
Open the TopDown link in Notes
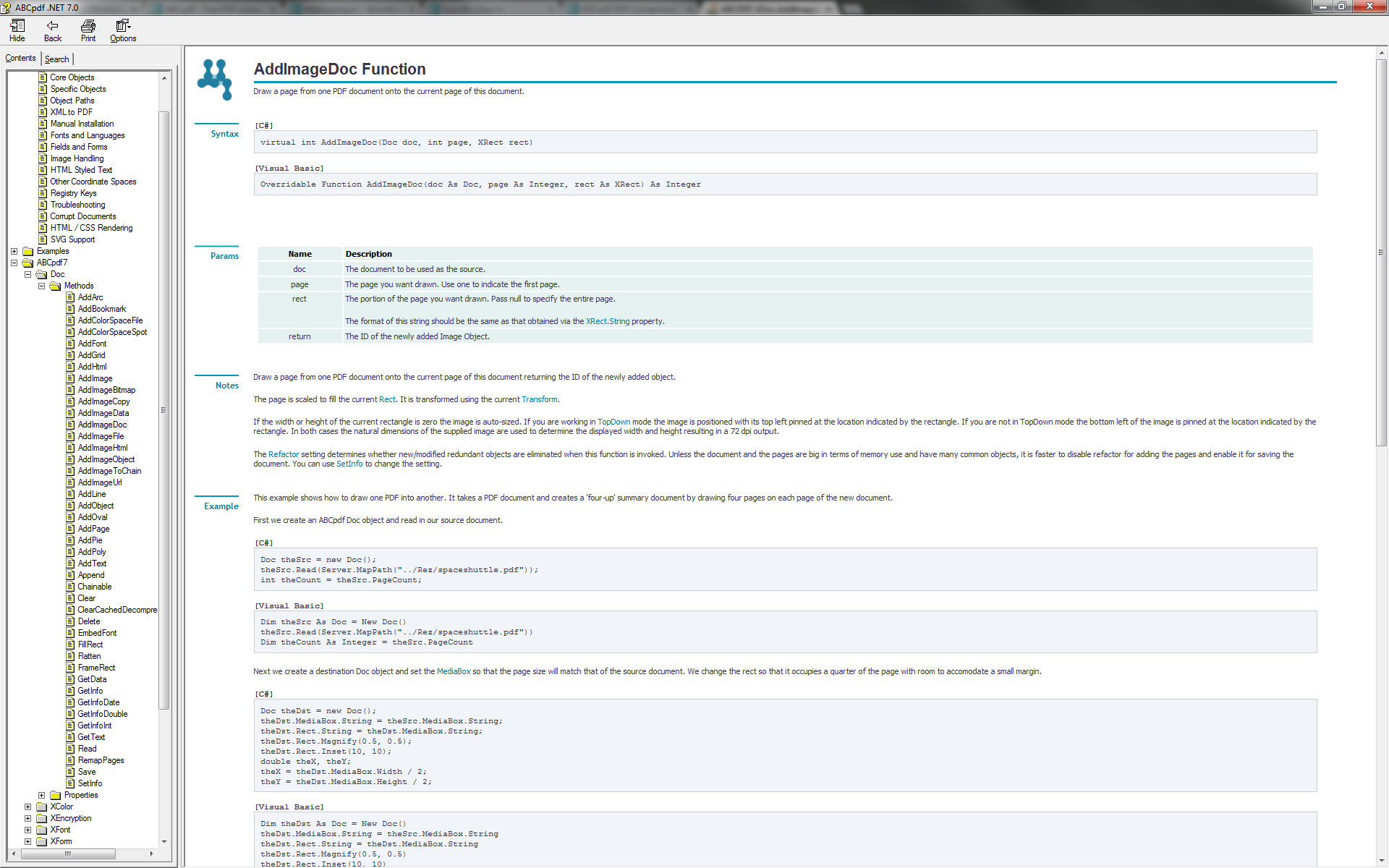[x=613, y=422]
